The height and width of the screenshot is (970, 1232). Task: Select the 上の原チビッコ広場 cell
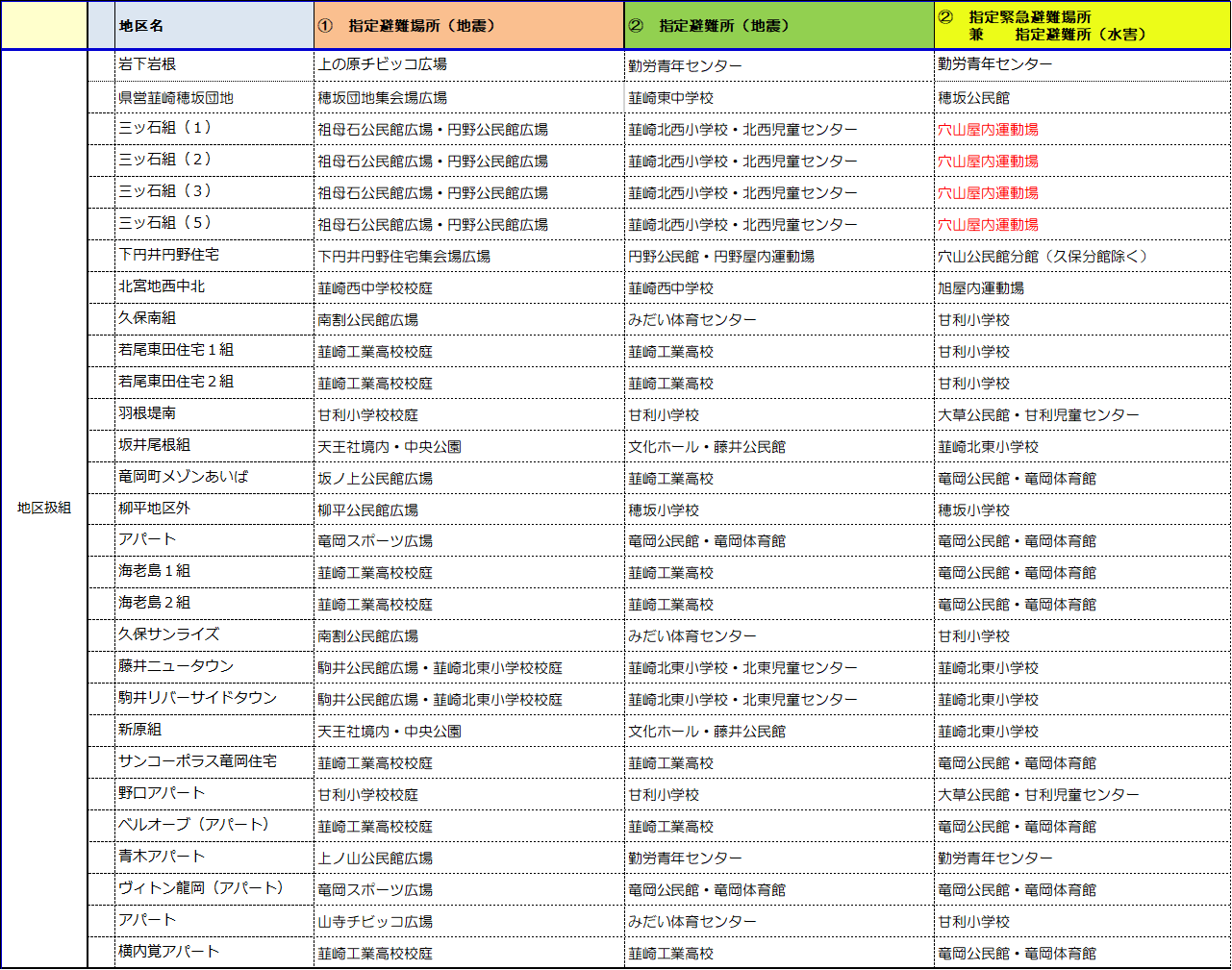click(x=469, y=65)
